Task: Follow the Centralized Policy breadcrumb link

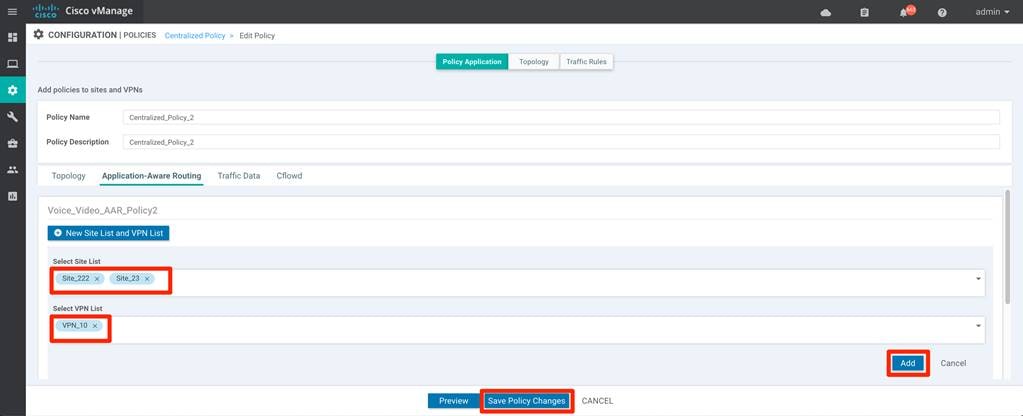Action: [195, 35]
